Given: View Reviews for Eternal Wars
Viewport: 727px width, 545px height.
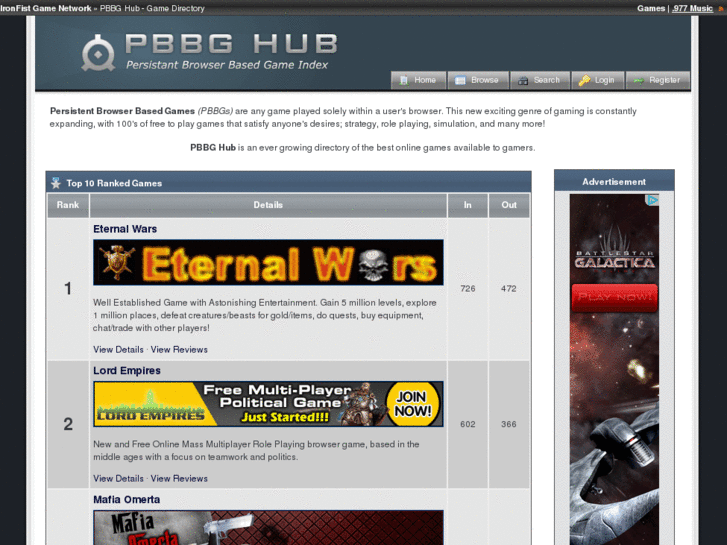Looking at the screenshot, I should [179, 350].
